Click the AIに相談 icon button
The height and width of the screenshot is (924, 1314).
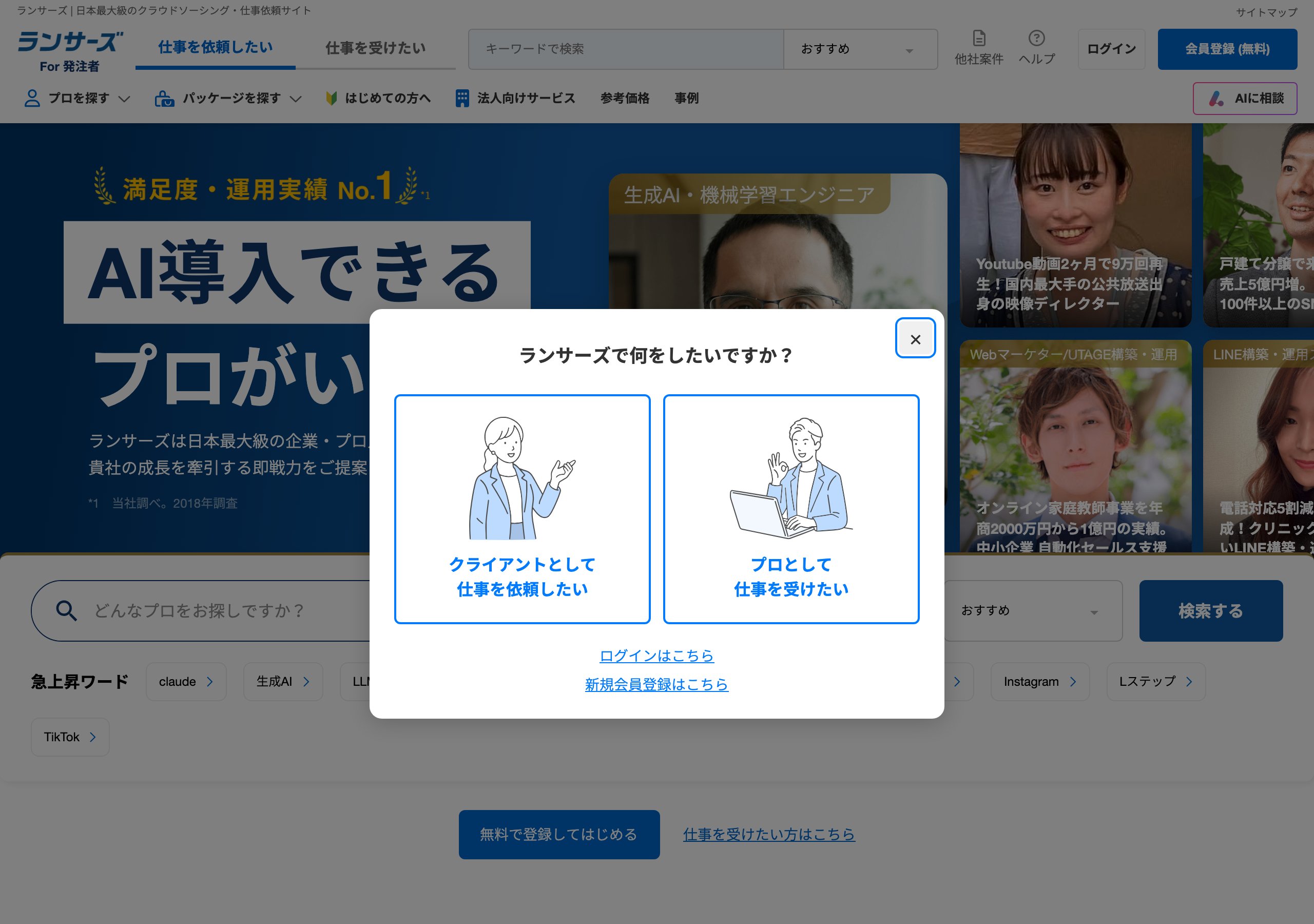click(1245, 99)
